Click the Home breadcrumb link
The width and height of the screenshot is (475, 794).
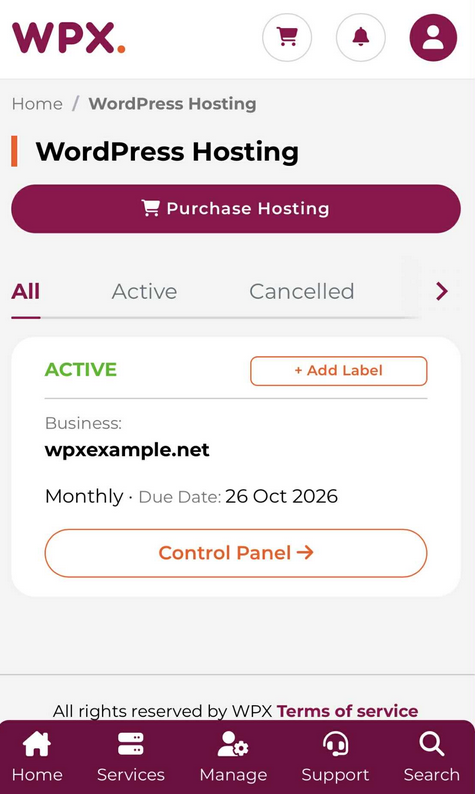(37, 104)
